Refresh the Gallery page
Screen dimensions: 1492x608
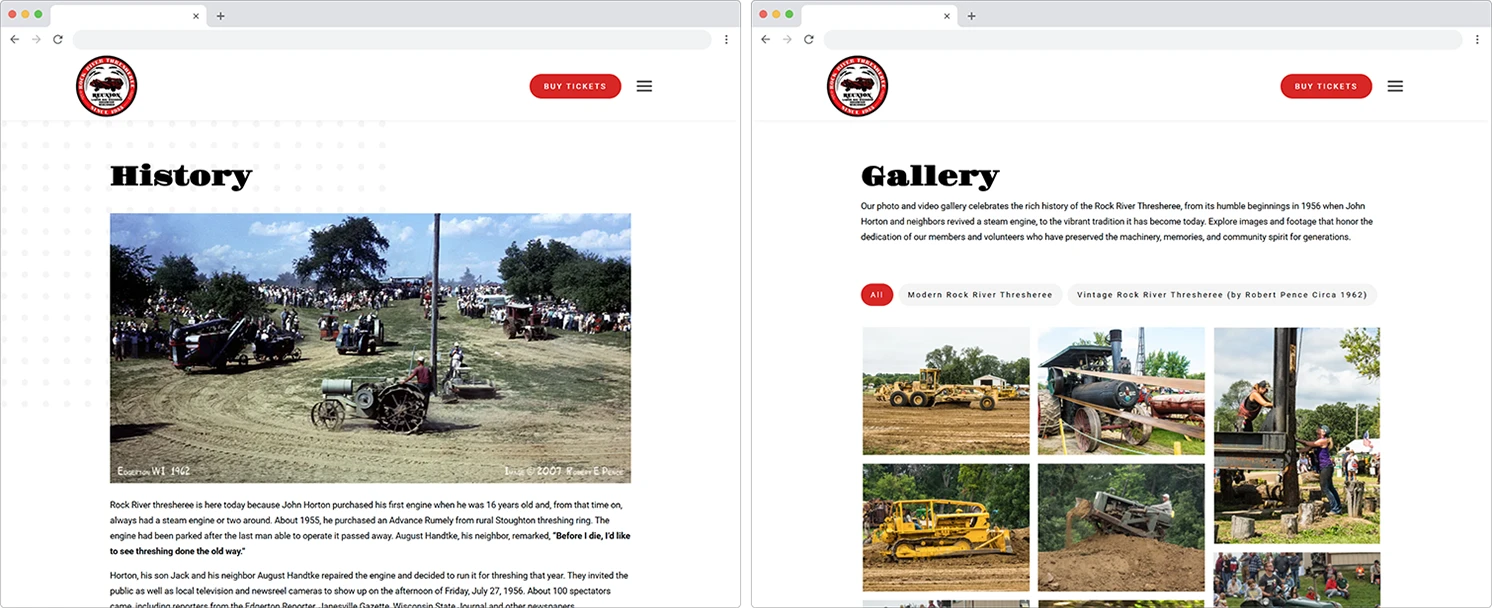tap(808, 39)
